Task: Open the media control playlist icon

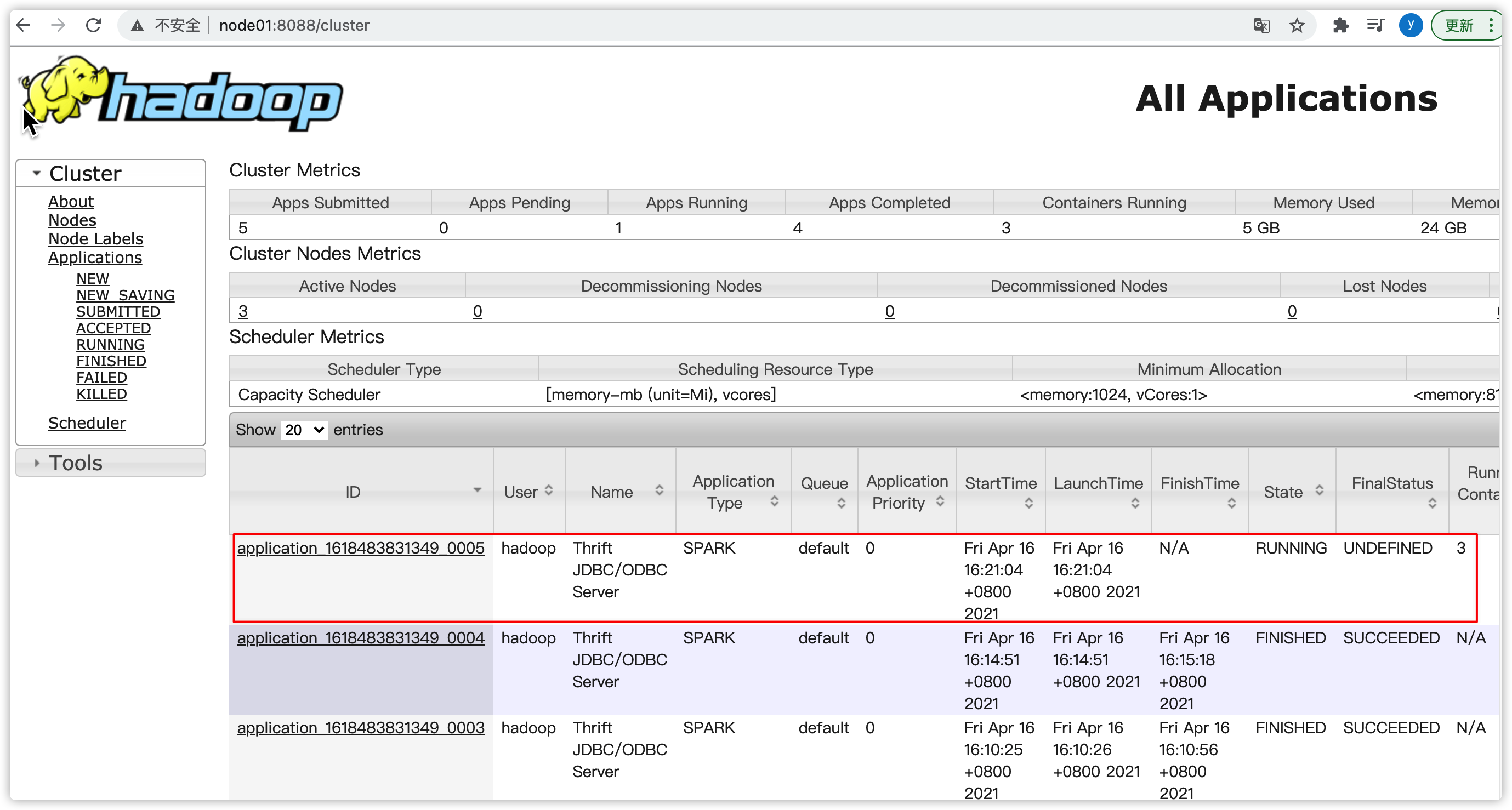Action: coord(1375,25)
